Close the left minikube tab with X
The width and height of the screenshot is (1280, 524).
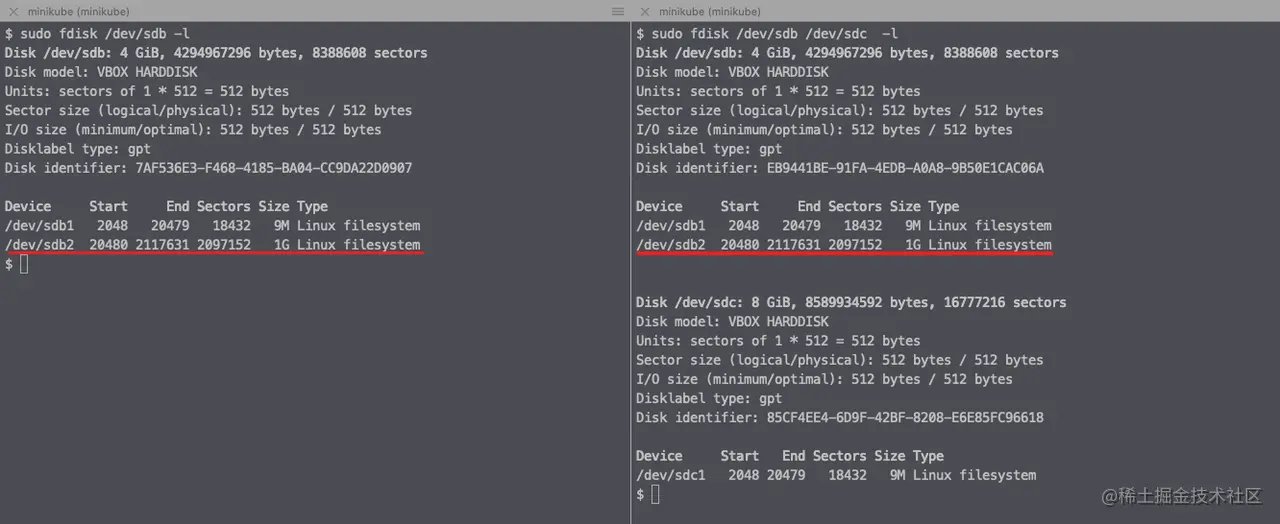pos(12,11)
